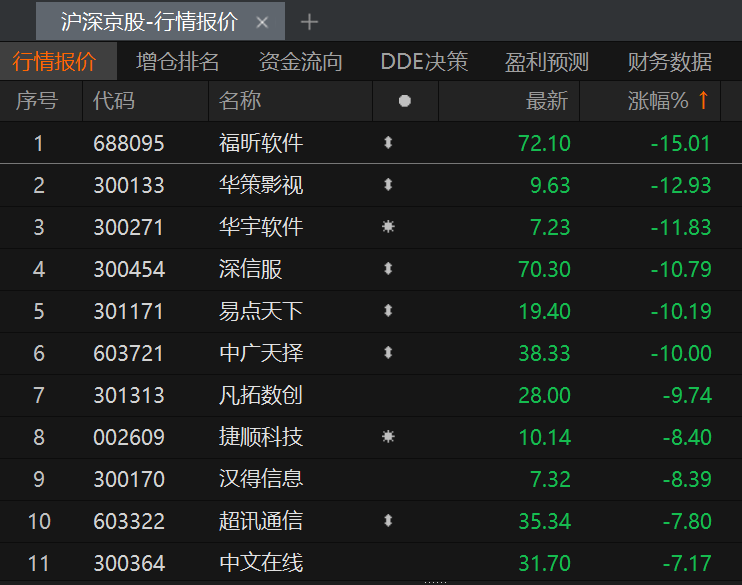
Task: Select the 中广天择 stock name
Action: [261, 353]
